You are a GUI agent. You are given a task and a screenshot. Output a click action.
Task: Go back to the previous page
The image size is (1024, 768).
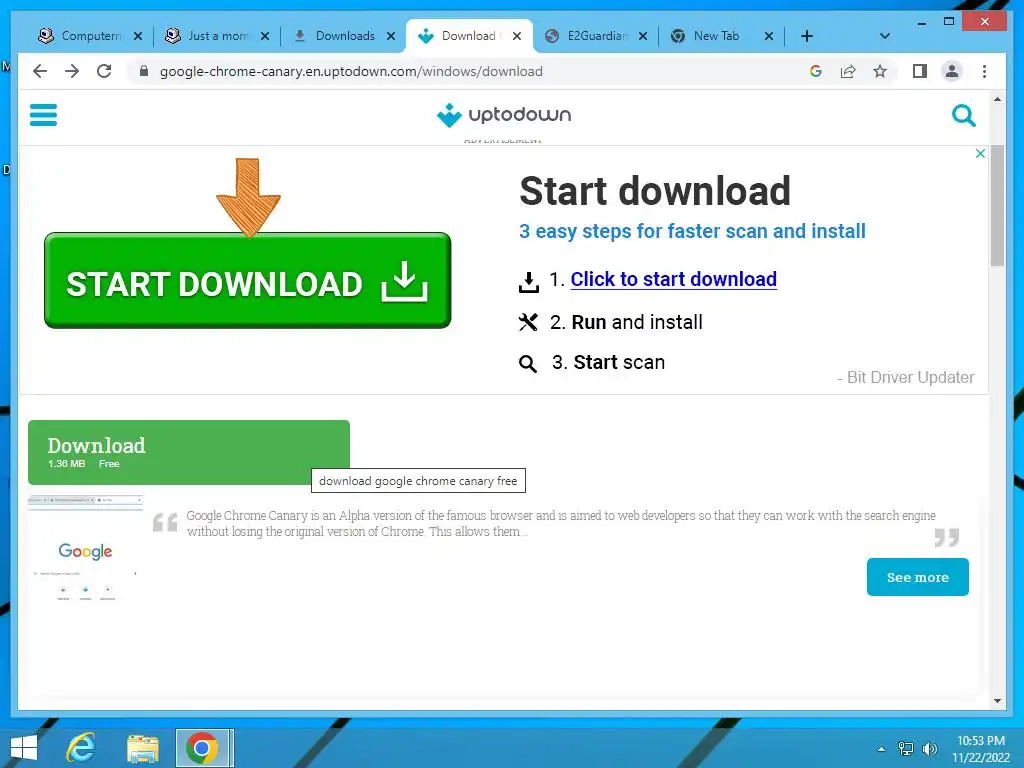point(40,71)
